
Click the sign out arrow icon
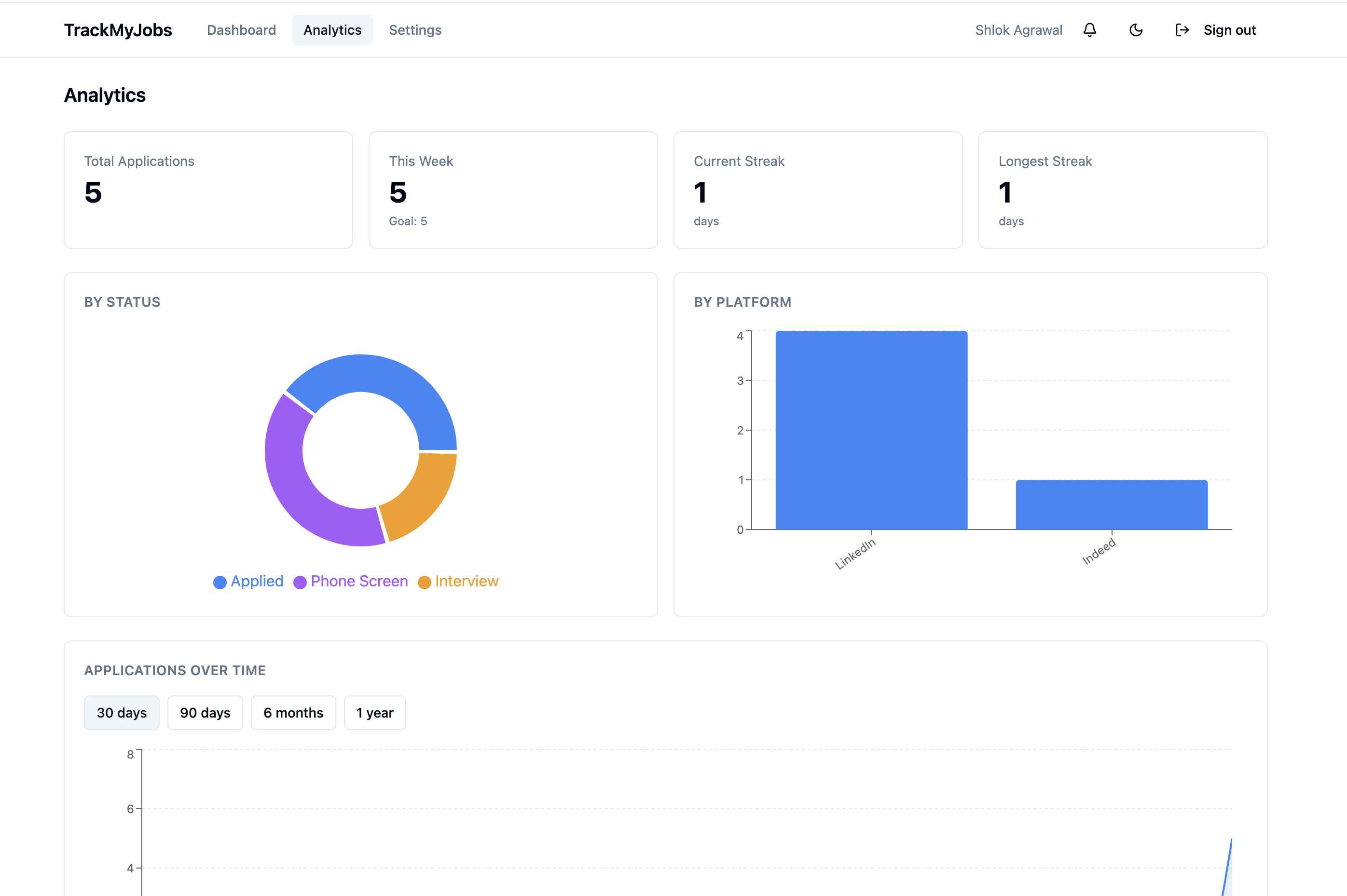(1182, 30)
